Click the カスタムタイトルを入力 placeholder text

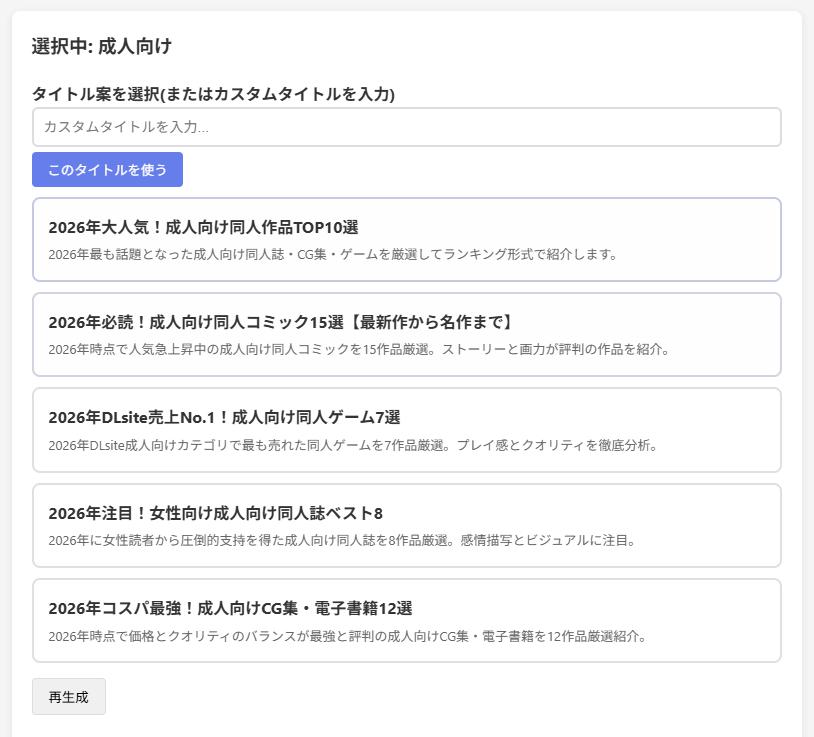(126, 127)
